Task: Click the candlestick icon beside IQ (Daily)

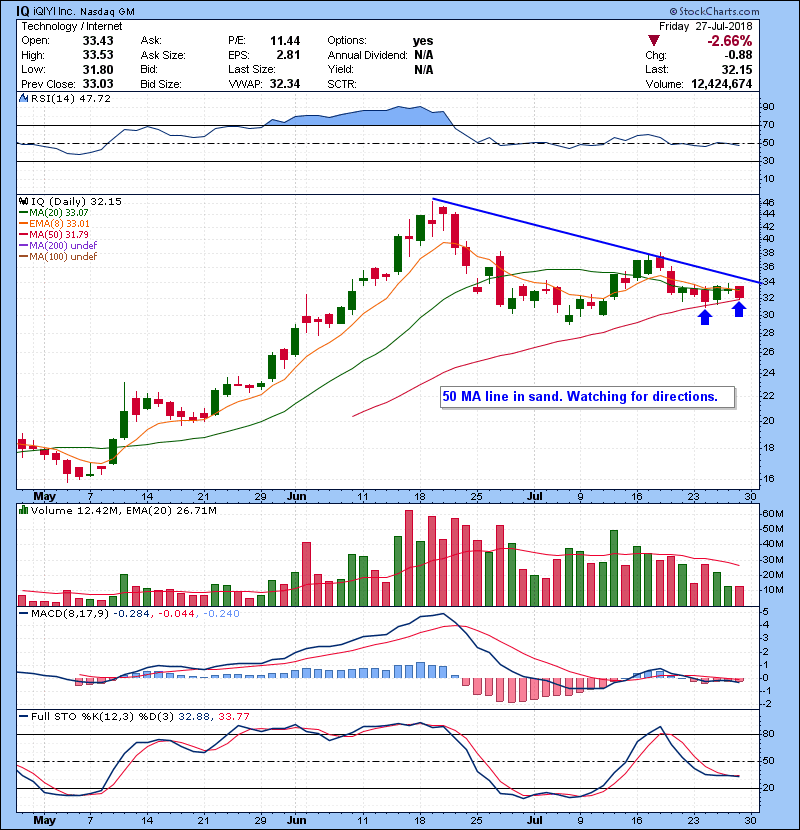Action: (x=23, y=201)
